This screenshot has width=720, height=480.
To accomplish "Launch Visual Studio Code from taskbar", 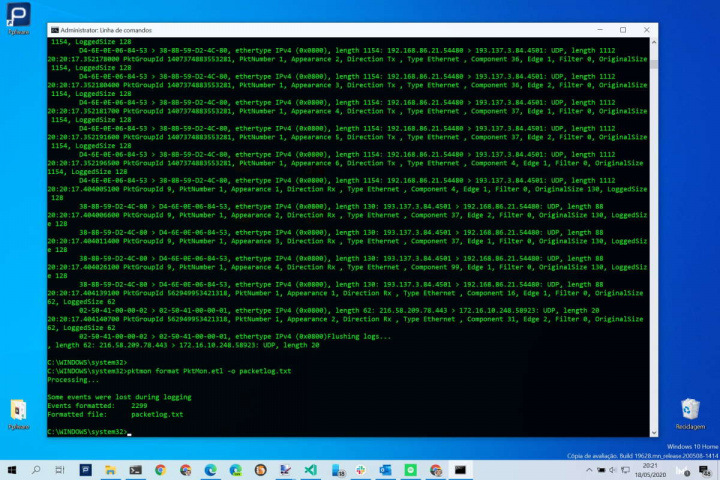I will click(311, 469).
